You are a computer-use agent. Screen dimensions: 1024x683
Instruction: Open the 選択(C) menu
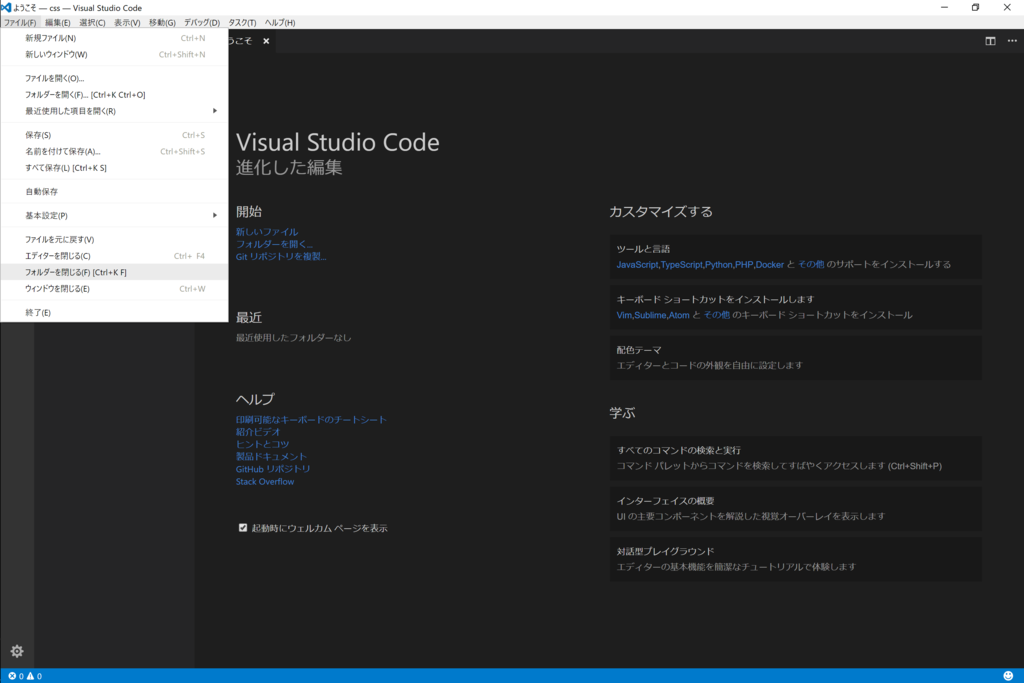click(x=92, y=22)
